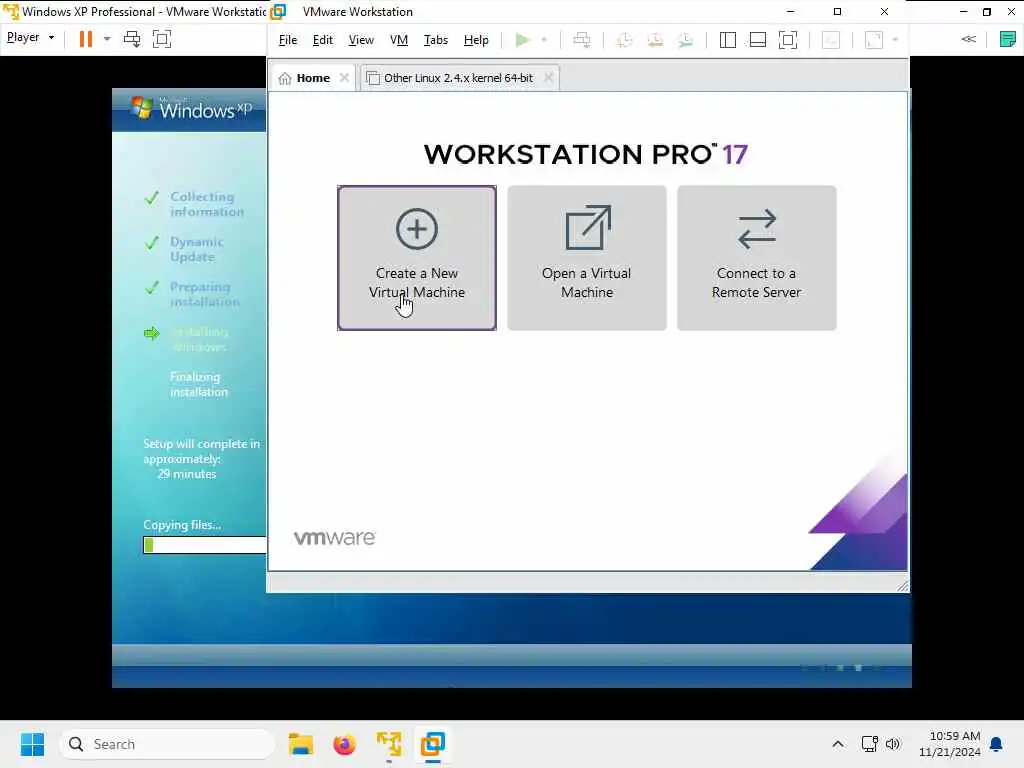Toggle the library sidebar panel icon

tap(728, 40)
